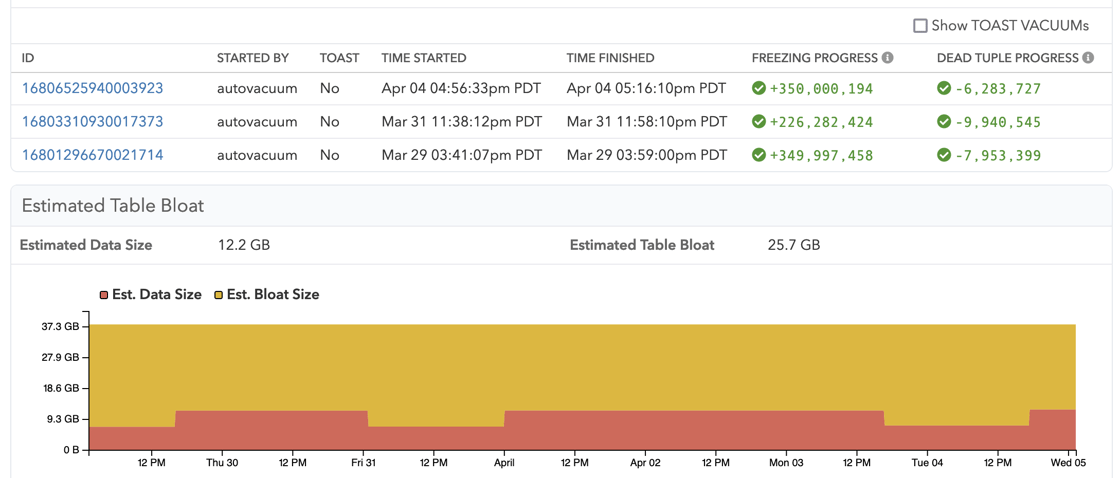
Task: Click the Estimated Data Size label
Action: (86, 246)
